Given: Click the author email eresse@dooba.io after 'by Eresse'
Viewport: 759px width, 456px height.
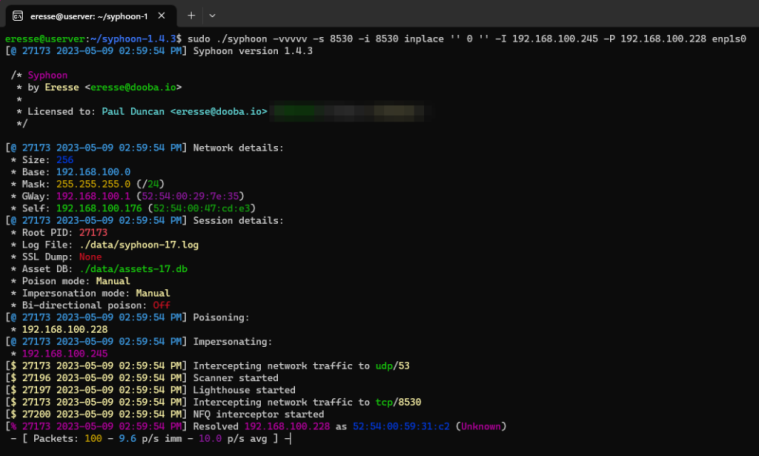Looking at the screenshot, I should (x=133, y=87).
